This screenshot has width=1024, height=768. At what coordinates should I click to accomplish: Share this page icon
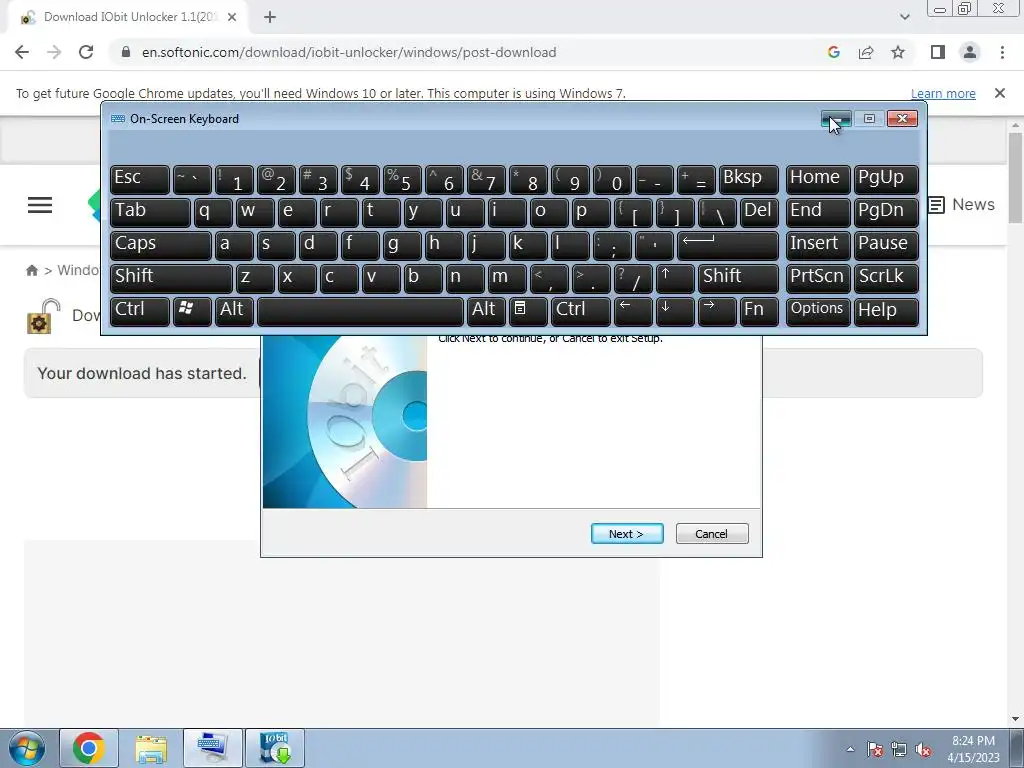pyautogui.click(x=866, y=52)
